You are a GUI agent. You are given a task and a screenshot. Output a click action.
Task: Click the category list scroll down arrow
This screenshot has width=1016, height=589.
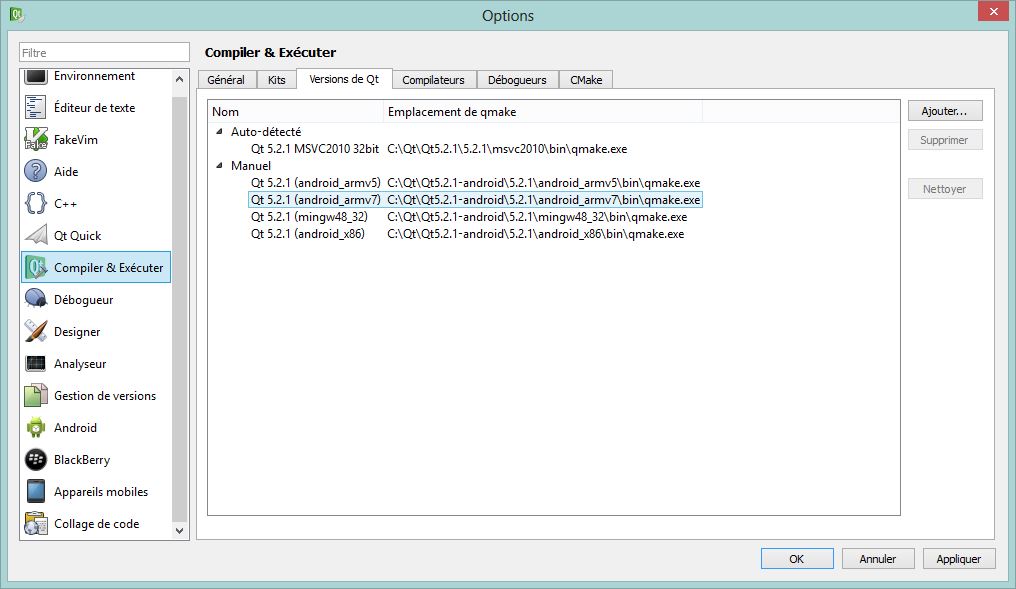pyautogui.click(x=179, y=531)
